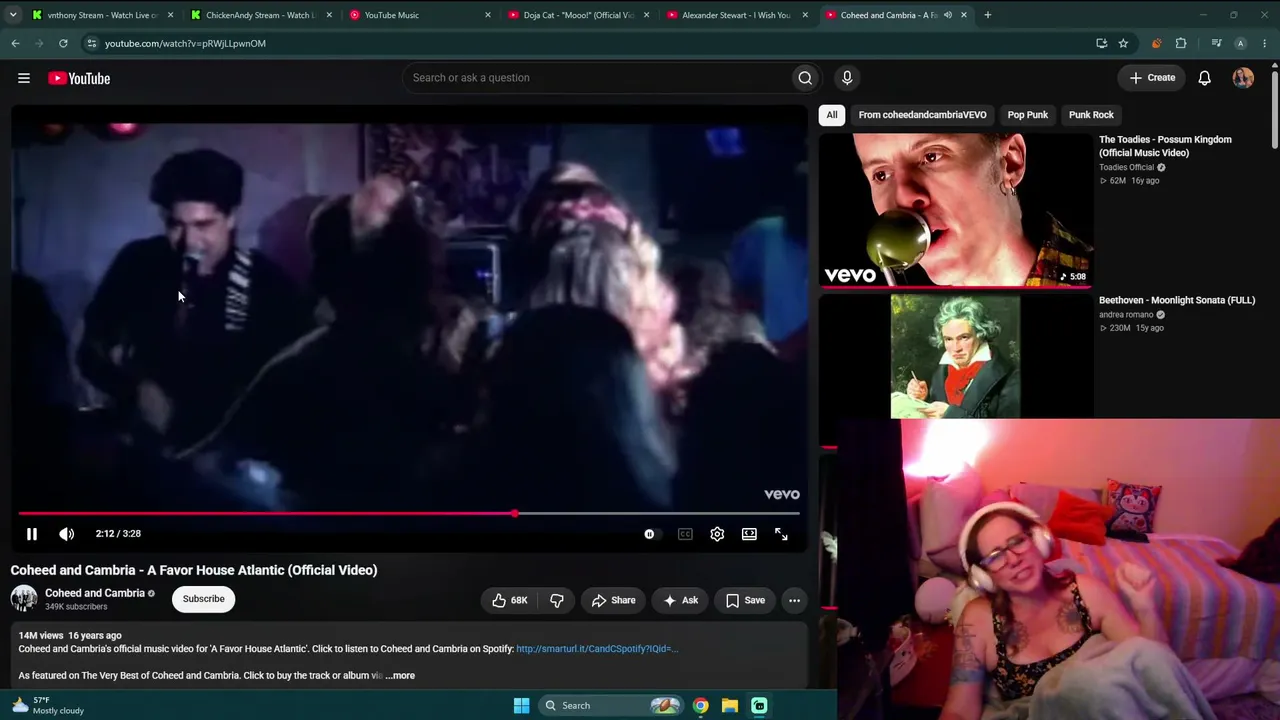1280x720 pixels.
Task: Dislike the video
Action: (x=557, y=600)
